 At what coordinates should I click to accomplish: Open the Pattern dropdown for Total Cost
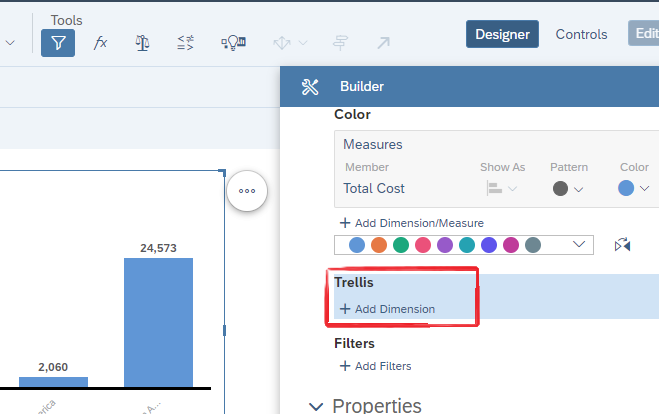(x=568, y=189)
